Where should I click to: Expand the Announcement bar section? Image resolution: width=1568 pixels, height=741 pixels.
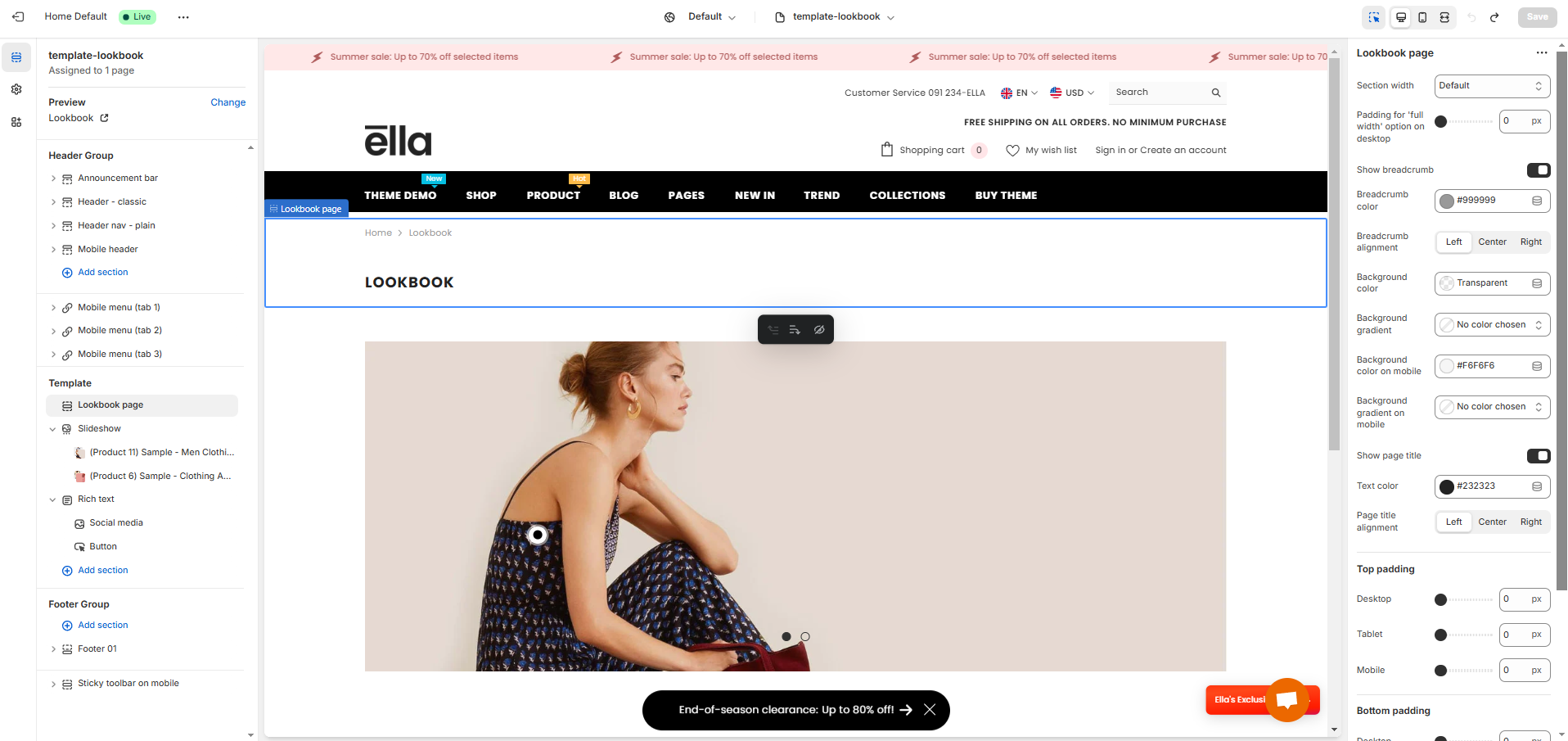pos(54,178)
